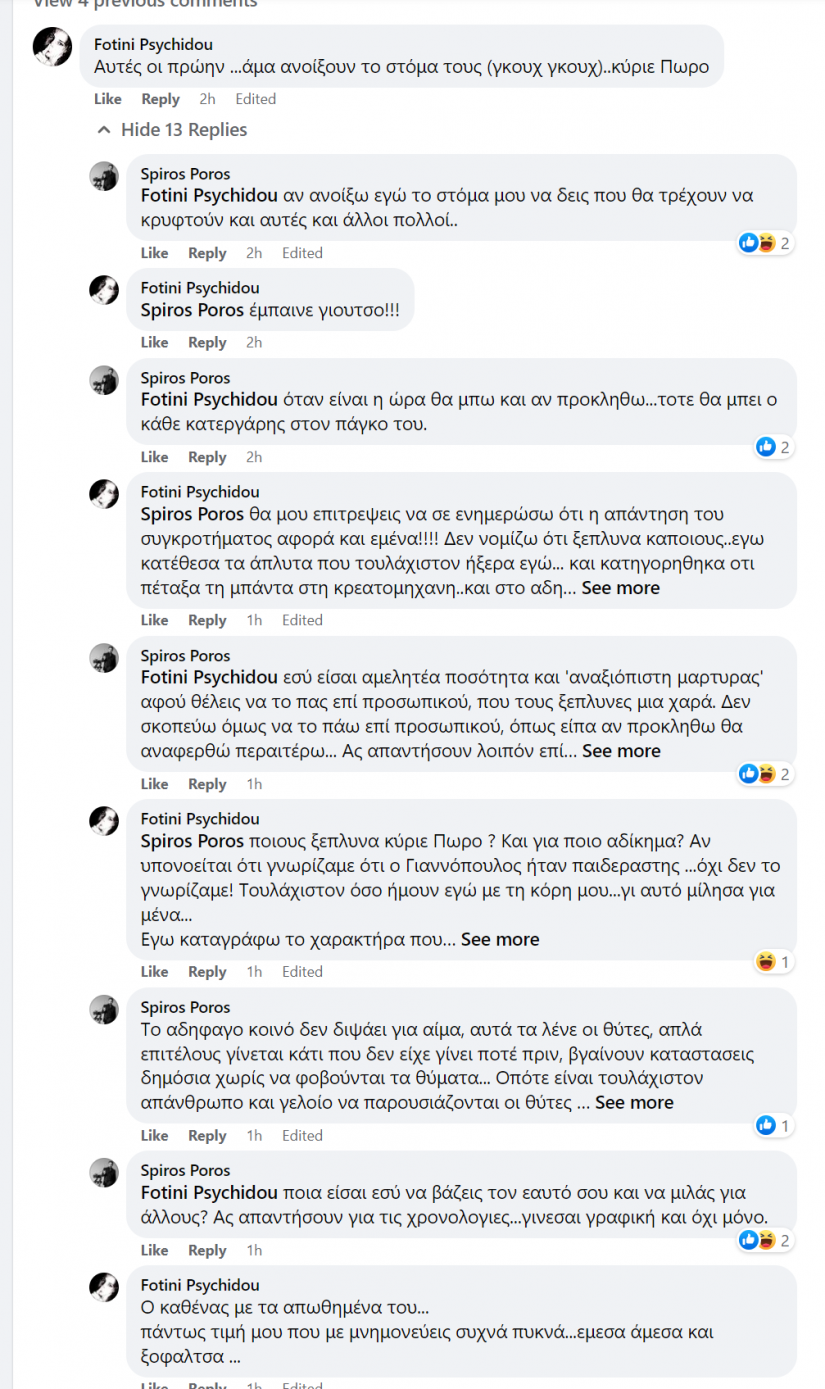Click Fotini Psychidou's top comment avatar

(52, 47)
